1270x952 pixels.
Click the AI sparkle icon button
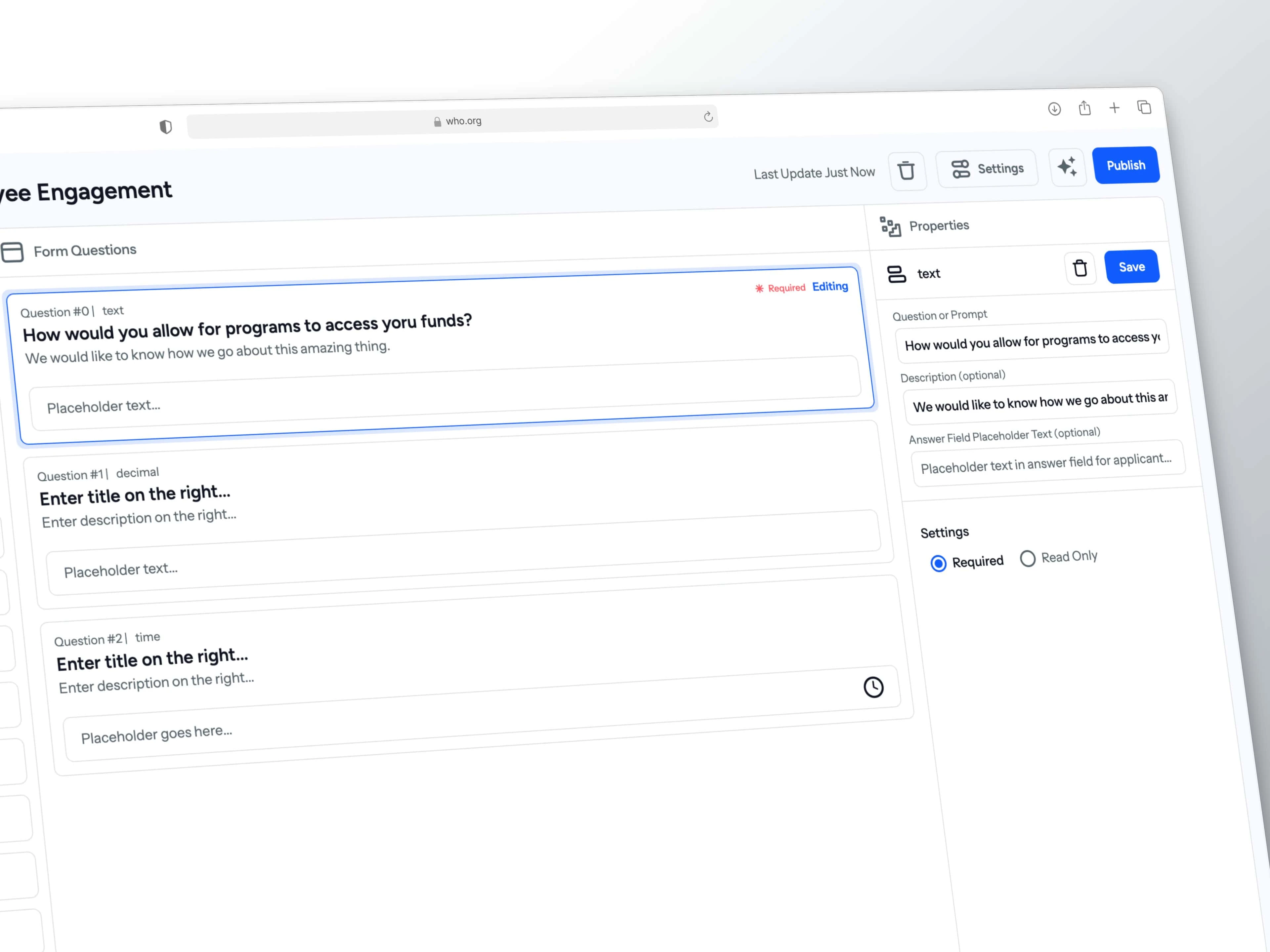(1067, 167)
